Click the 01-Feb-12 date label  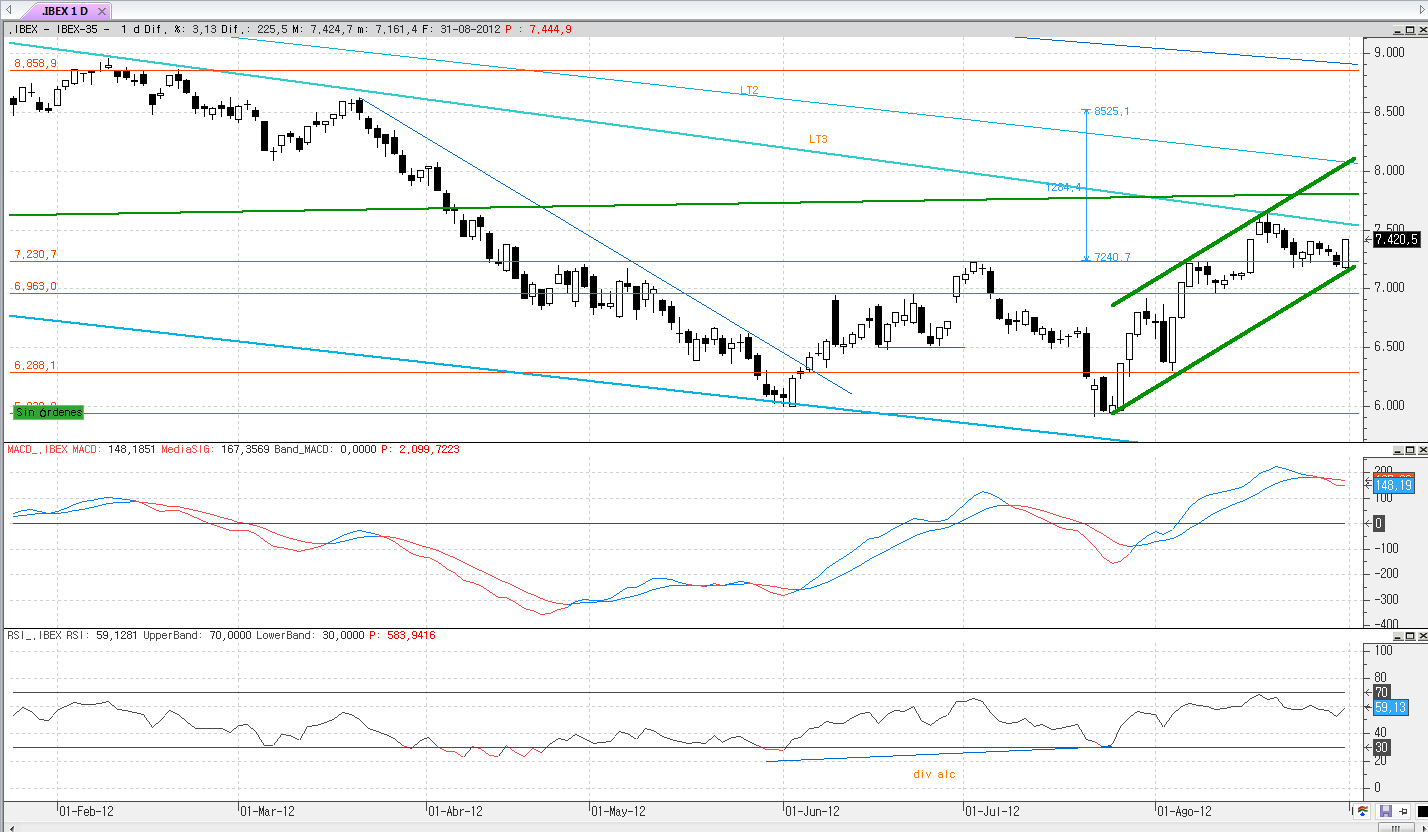coord(86,812)
